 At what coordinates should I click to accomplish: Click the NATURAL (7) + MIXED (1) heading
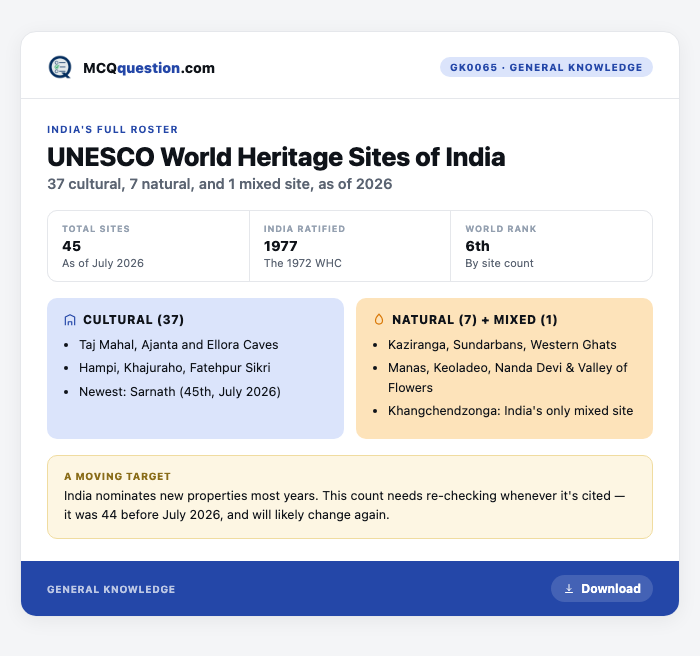pyautogui.click(x=475, y=320)
